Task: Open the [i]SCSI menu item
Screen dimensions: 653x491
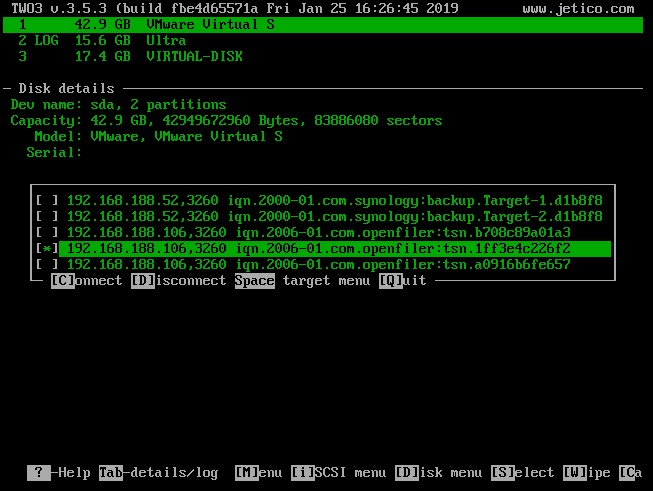Action: click(339, 473)
